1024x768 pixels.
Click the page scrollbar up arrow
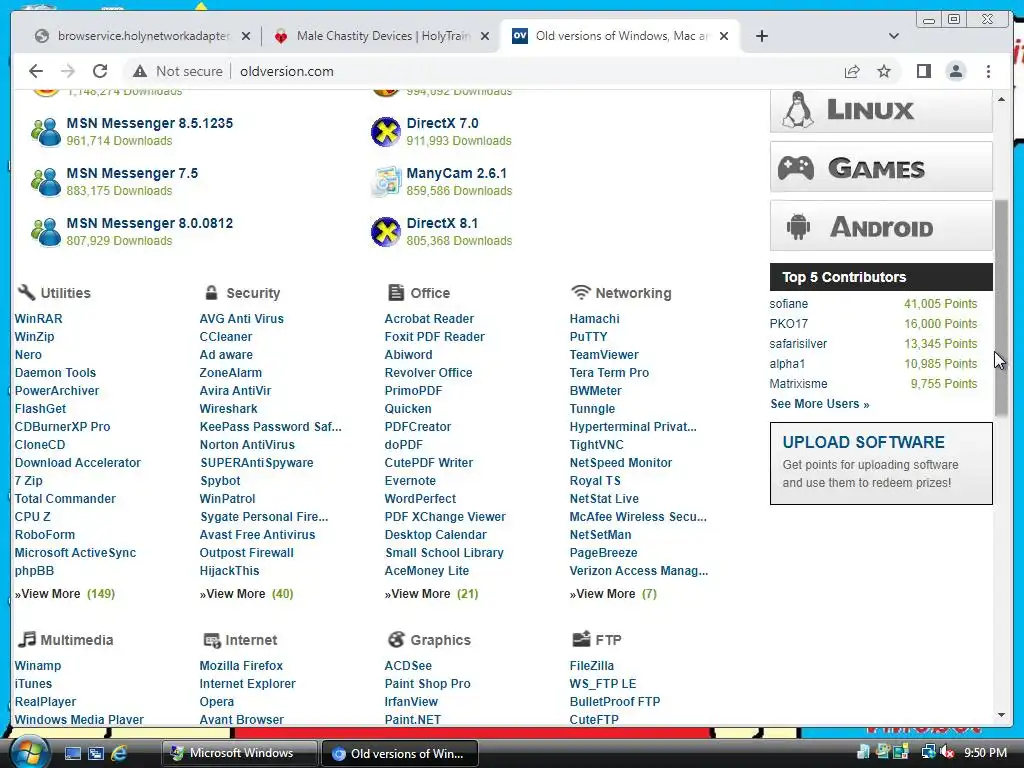(1001, 99)
